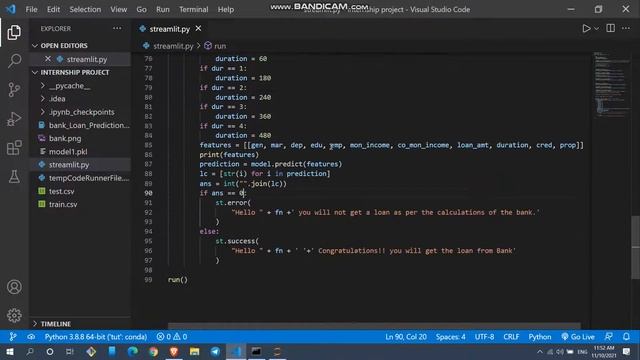
Task: Open the Go menu
Action: pyautogui.click(x=141, y=9)
